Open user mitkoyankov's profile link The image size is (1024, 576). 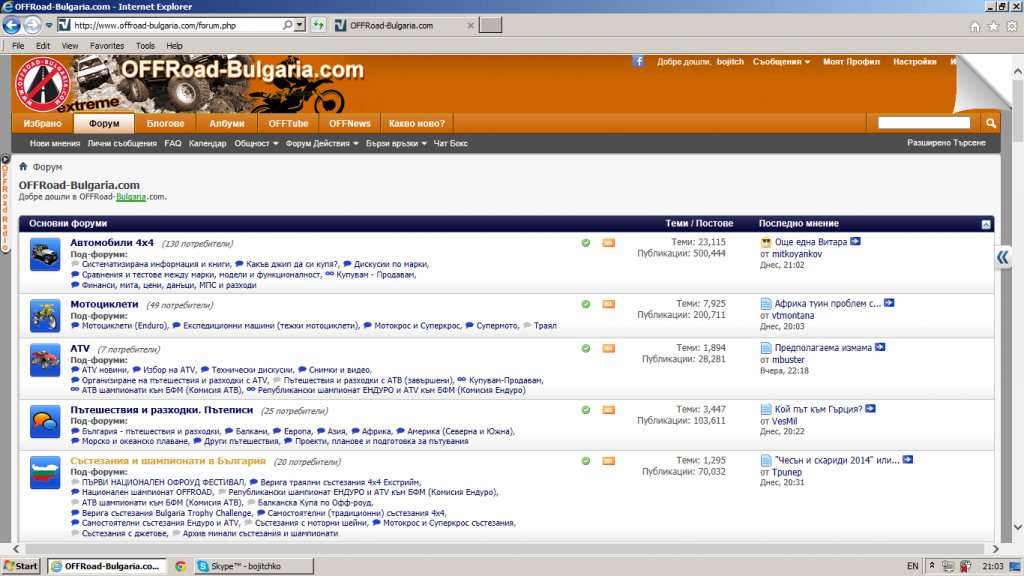click(x=797, y=253)
